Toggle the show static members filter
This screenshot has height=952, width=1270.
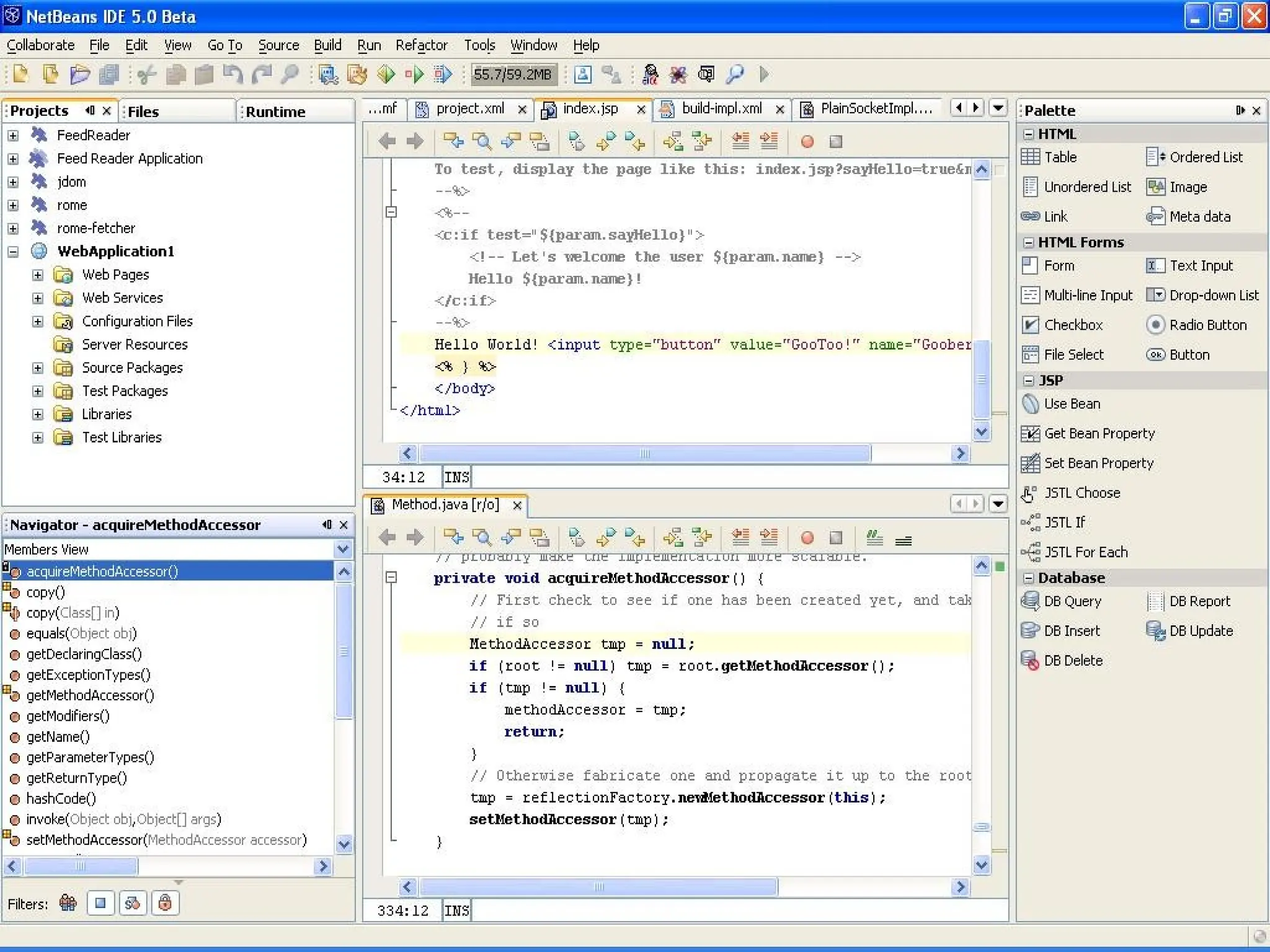132,904
